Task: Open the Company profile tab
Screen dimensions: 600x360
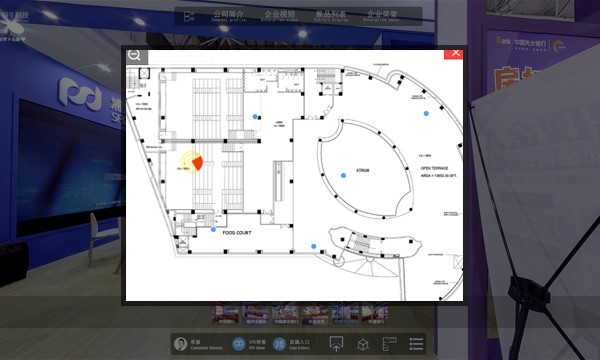Action: 228,16
